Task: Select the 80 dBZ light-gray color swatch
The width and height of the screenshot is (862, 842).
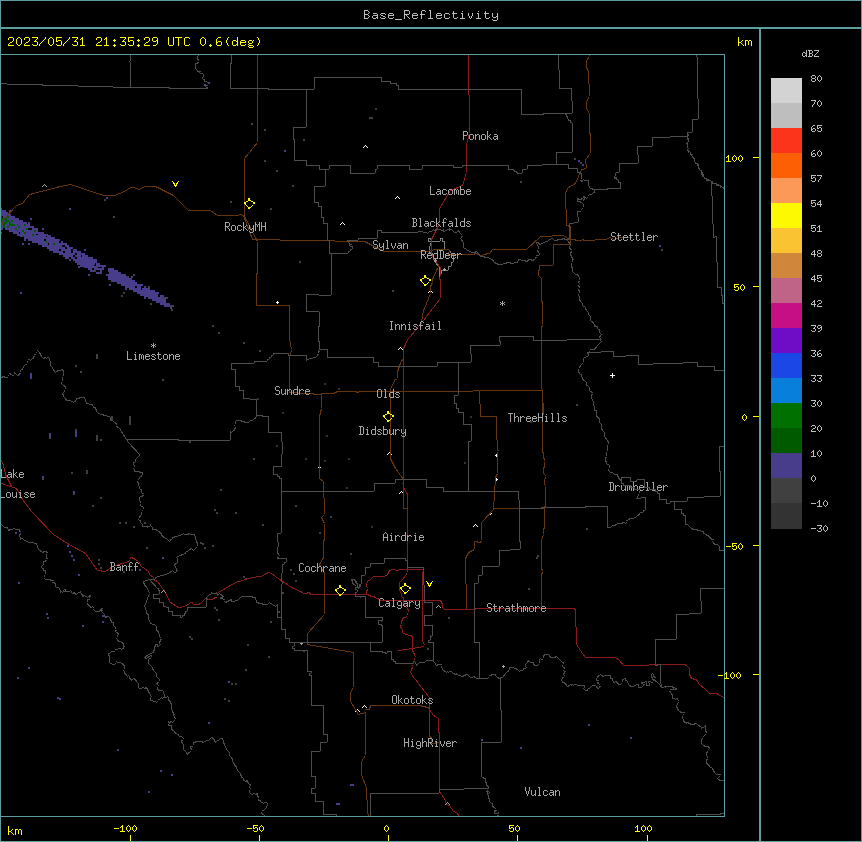Action: pos(786,91)
